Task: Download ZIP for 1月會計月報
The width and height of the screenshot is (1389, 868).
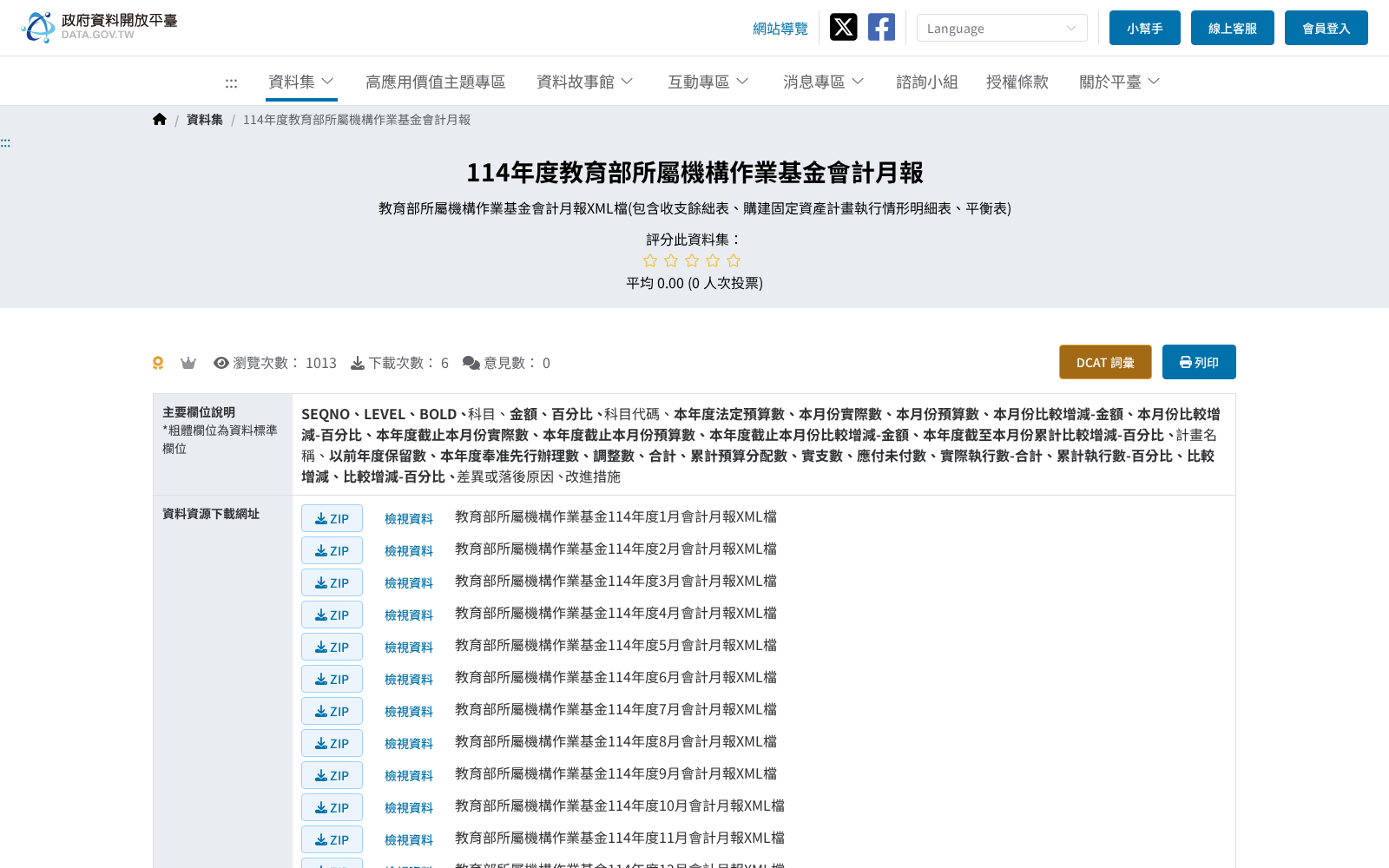Action: pos(332,518)
